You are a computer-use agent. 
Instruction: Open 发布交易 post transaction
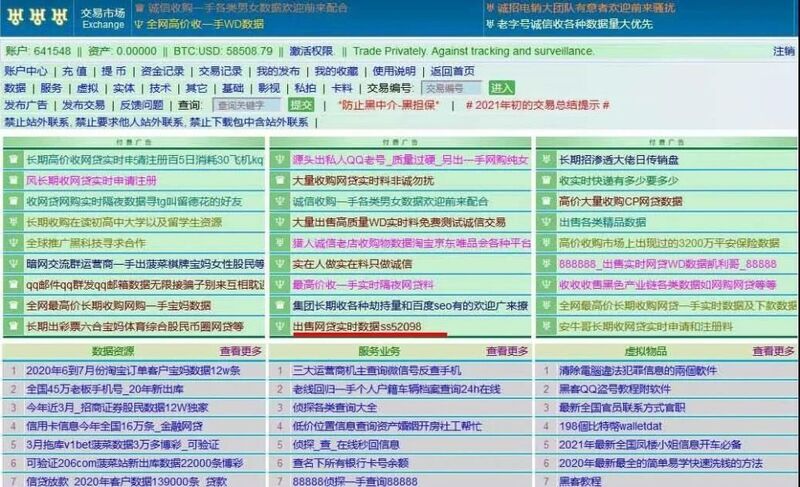pos(84,105)
